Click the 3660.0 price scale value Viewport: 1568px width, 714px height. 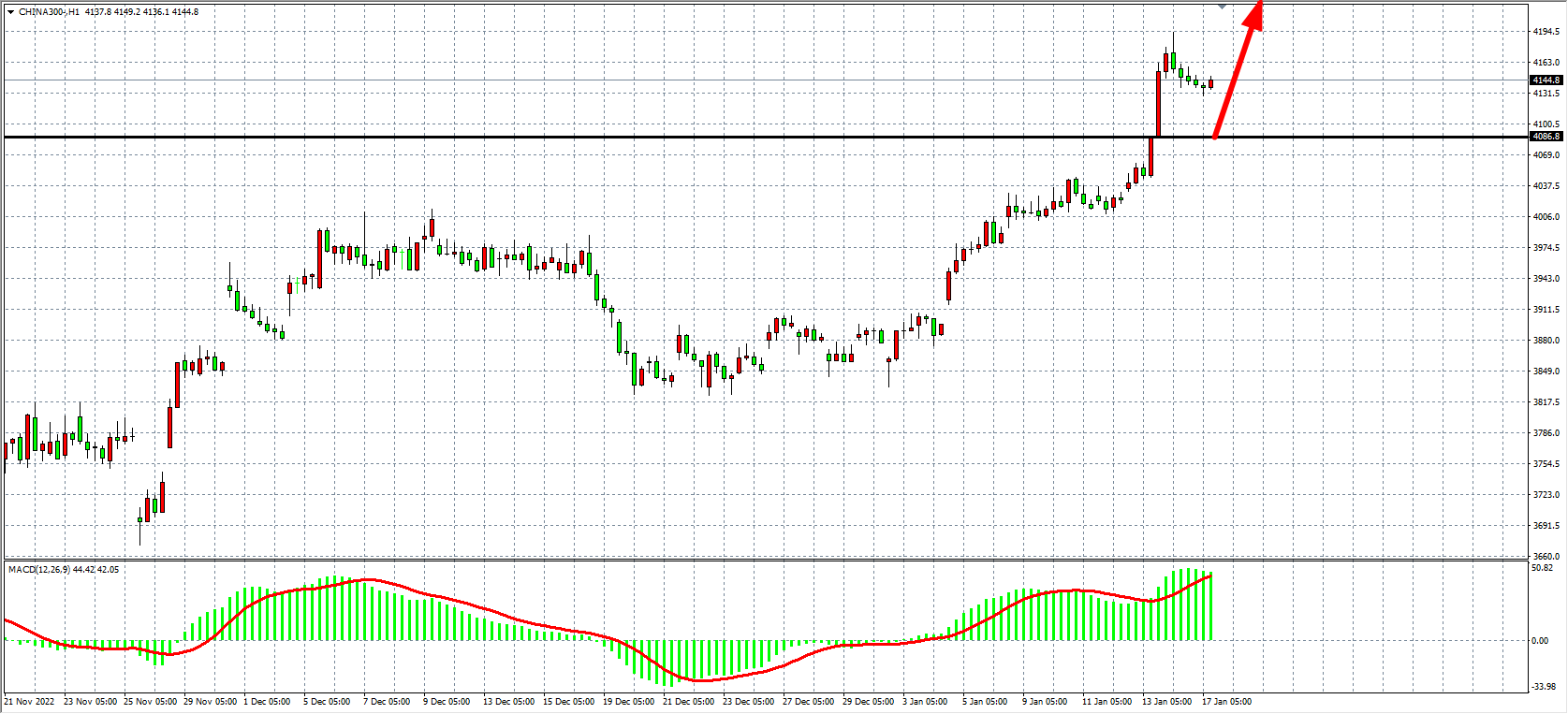click(1546, 557)
